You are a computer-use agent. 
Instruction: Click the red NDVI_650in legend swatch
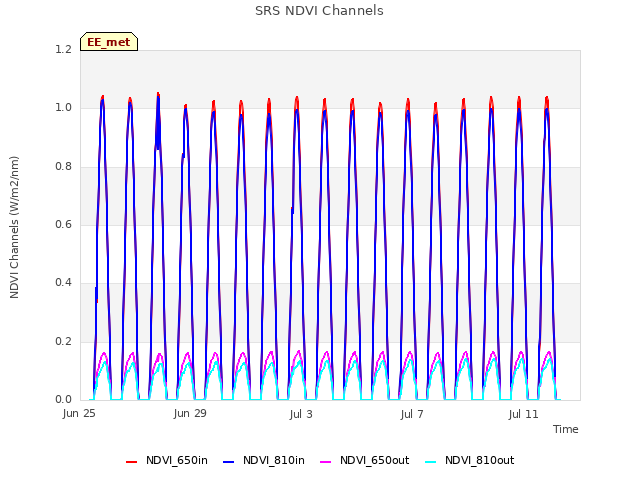pyautogui.click(x=131, y=461)
